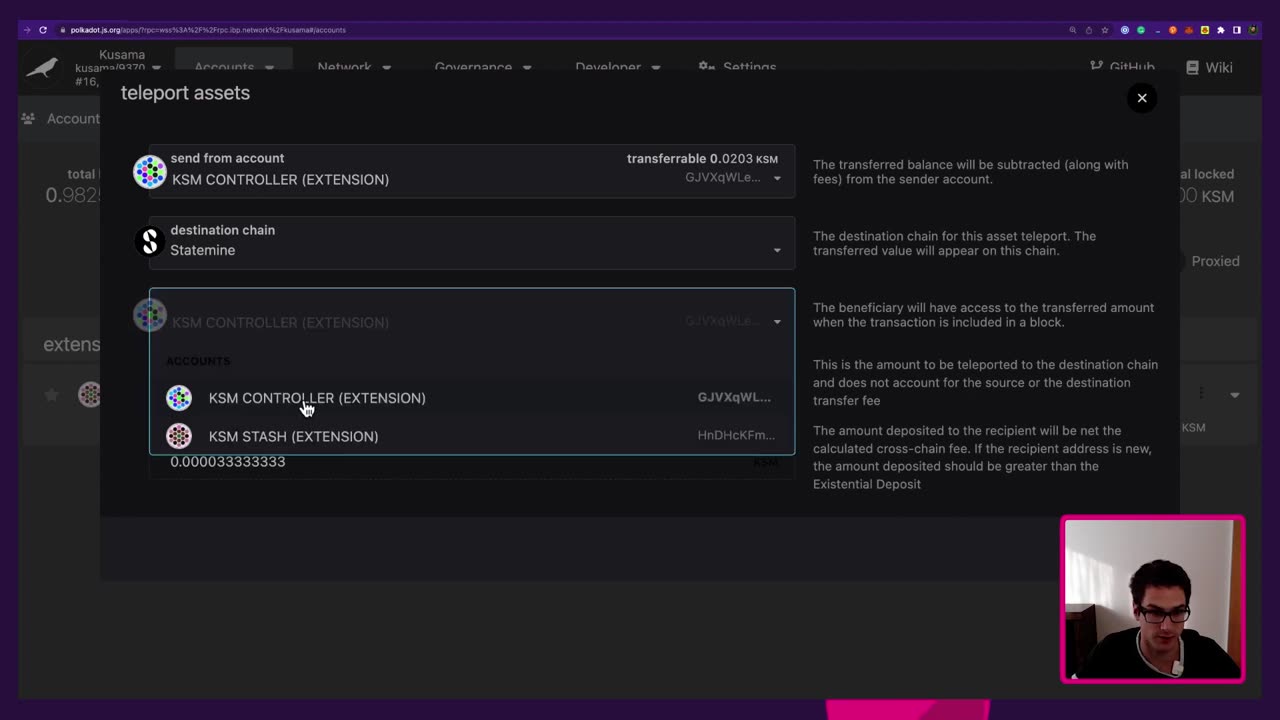This screenshot has height=720, width=1280.
Task: Collapse the beneficiary account dropdown arrow
Action: pyautogui.click(x=777, y=322)
